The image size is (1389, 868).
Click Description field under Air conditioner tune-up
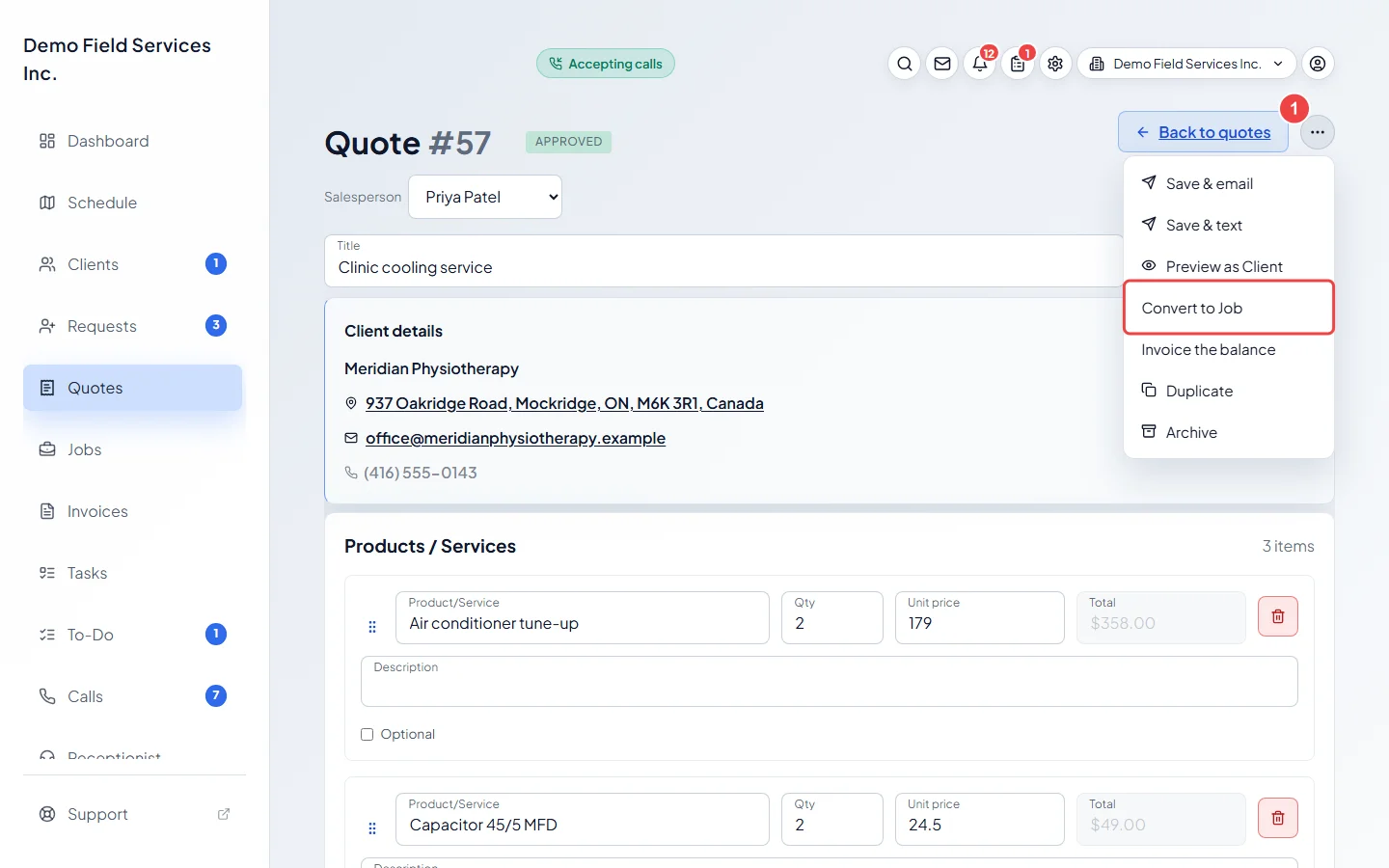pos(830,682)
